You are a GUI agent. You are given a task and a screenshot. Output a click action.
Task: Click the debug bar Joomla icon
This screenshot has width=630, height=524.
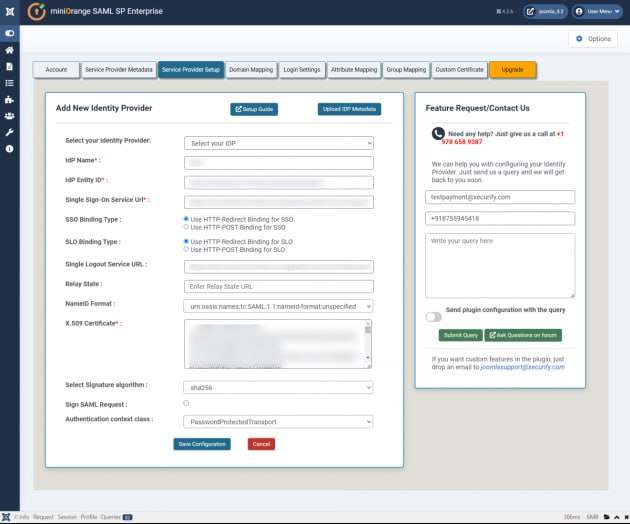tap(6, 517)
